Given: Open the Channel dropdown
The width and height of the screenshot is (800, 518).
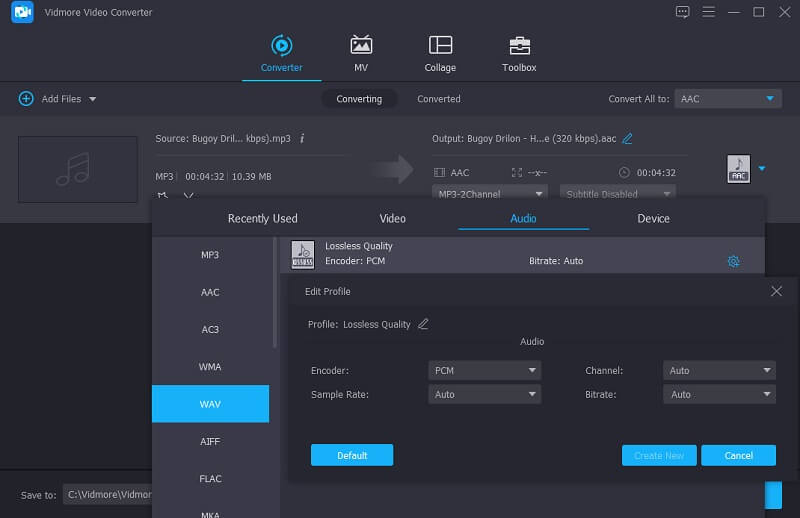Looking at the screenshot, I should tap(719, 370).
